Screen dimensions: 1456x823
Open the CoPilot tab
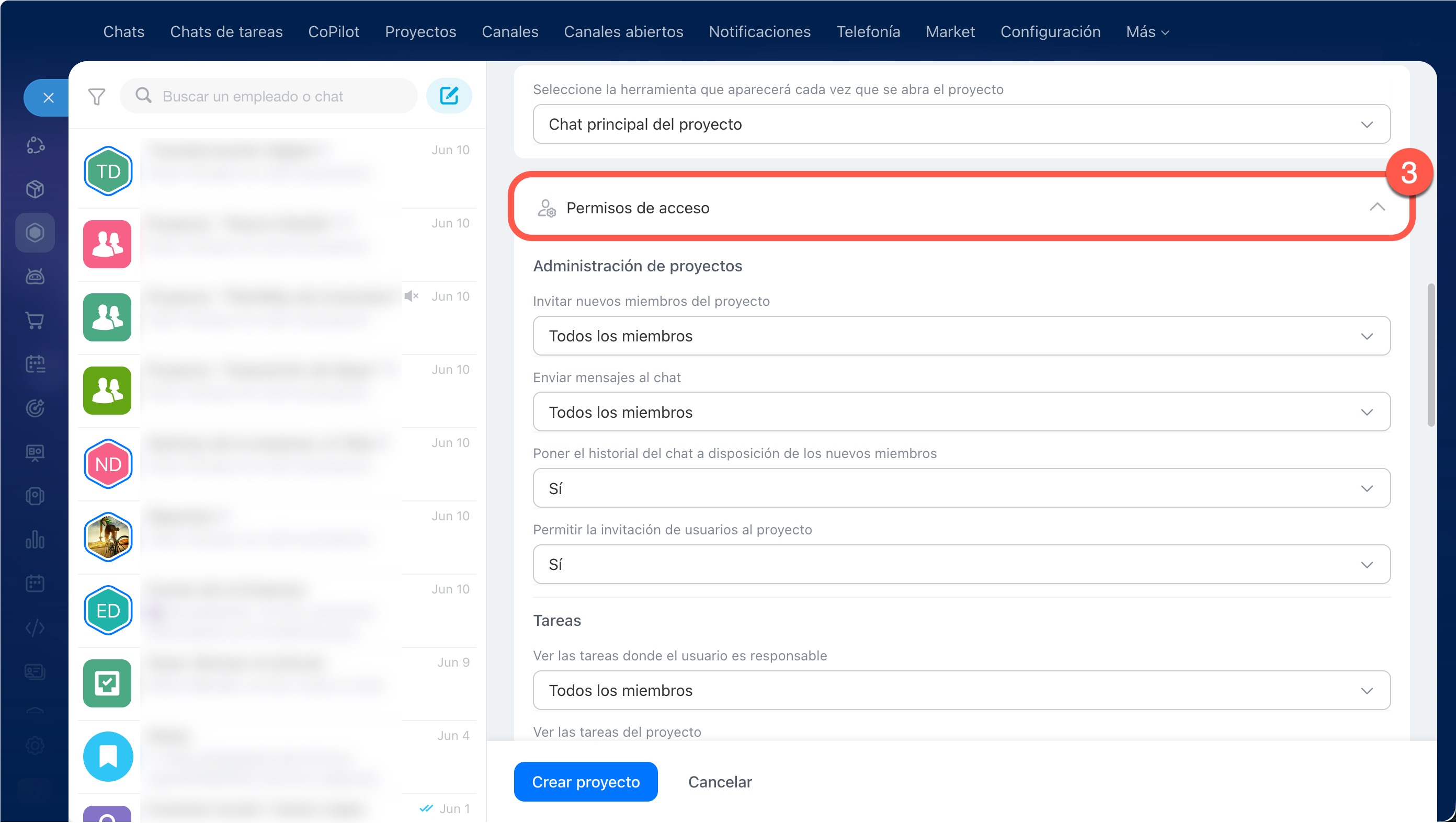[334, 32]
